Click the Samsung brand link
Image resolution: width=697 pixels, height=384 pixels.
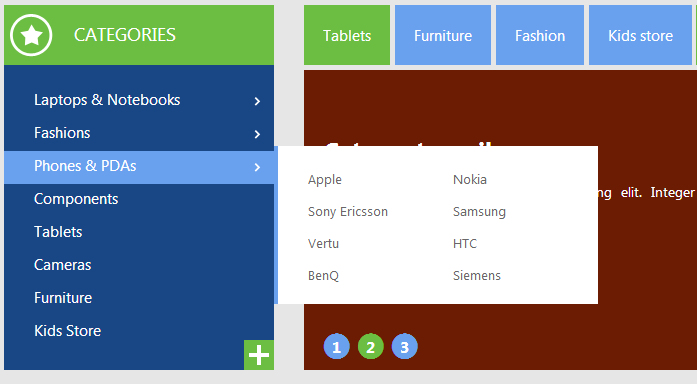479,212
